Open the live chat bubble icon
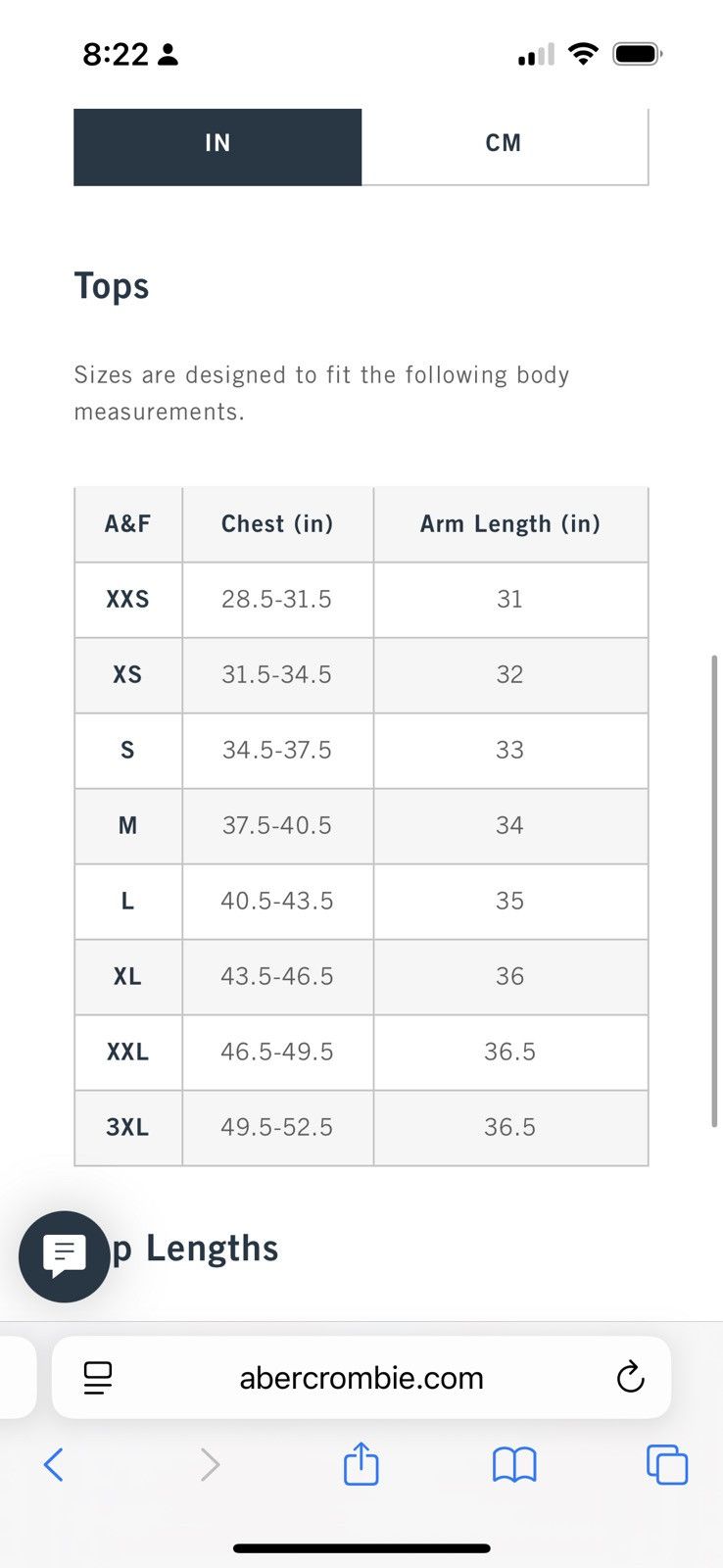The width and height of the screenshot is (723, 1568). point(65,1256)
